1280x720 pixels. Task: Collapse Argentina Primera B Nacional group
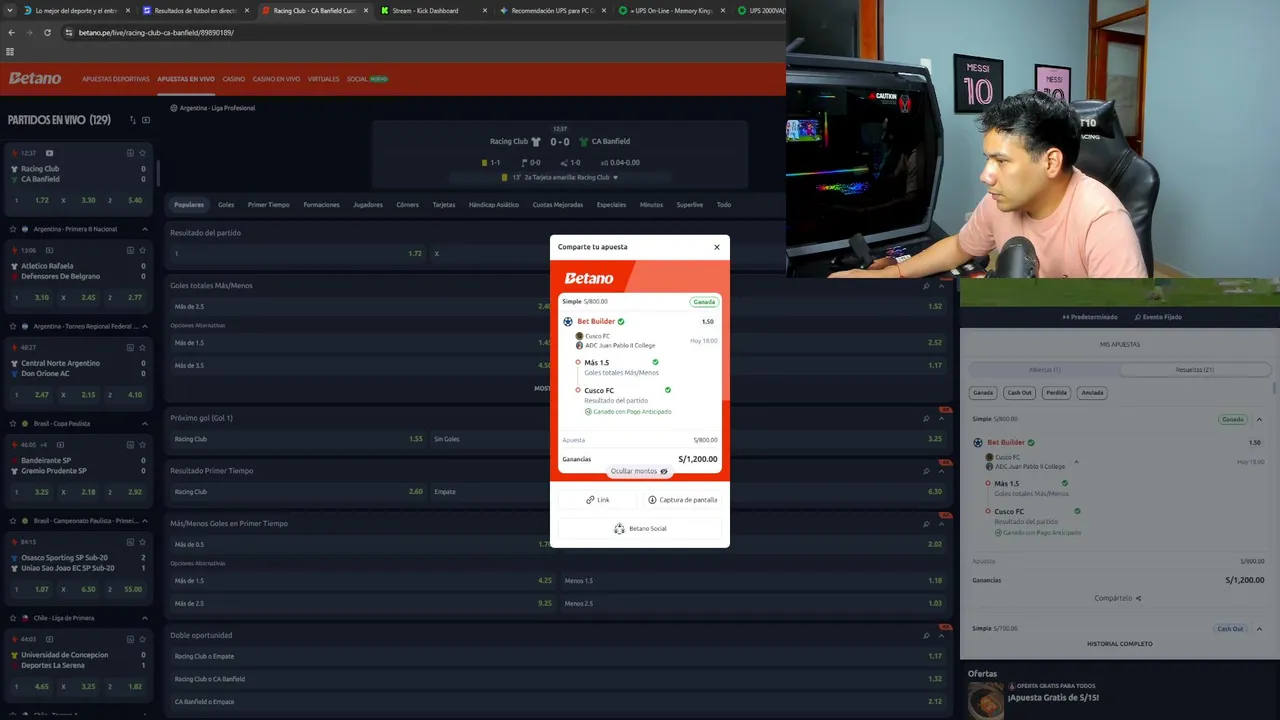pyautogui.click(x=144, y=229)
